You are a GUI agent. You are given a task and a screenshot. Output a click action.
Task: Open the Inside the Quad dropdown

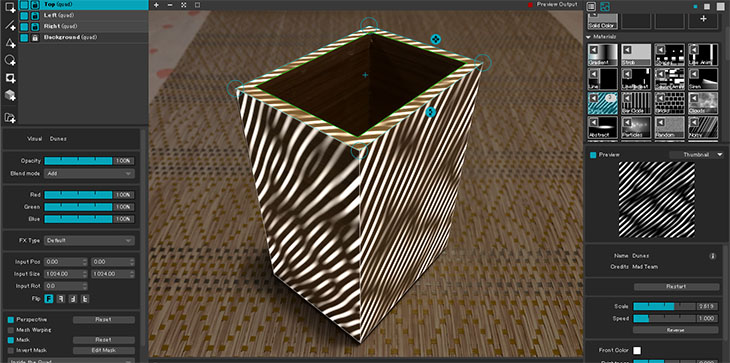tap(70, 360)
